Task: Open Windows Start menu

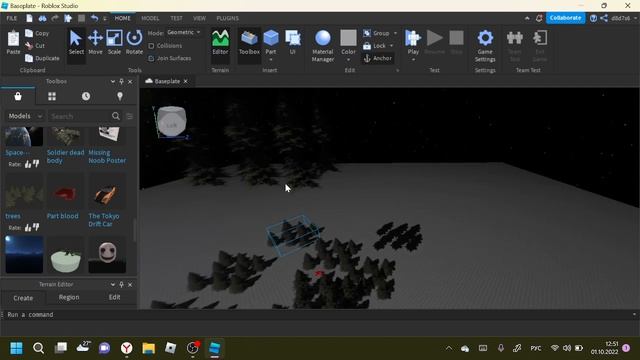Action: click(16, 348)
